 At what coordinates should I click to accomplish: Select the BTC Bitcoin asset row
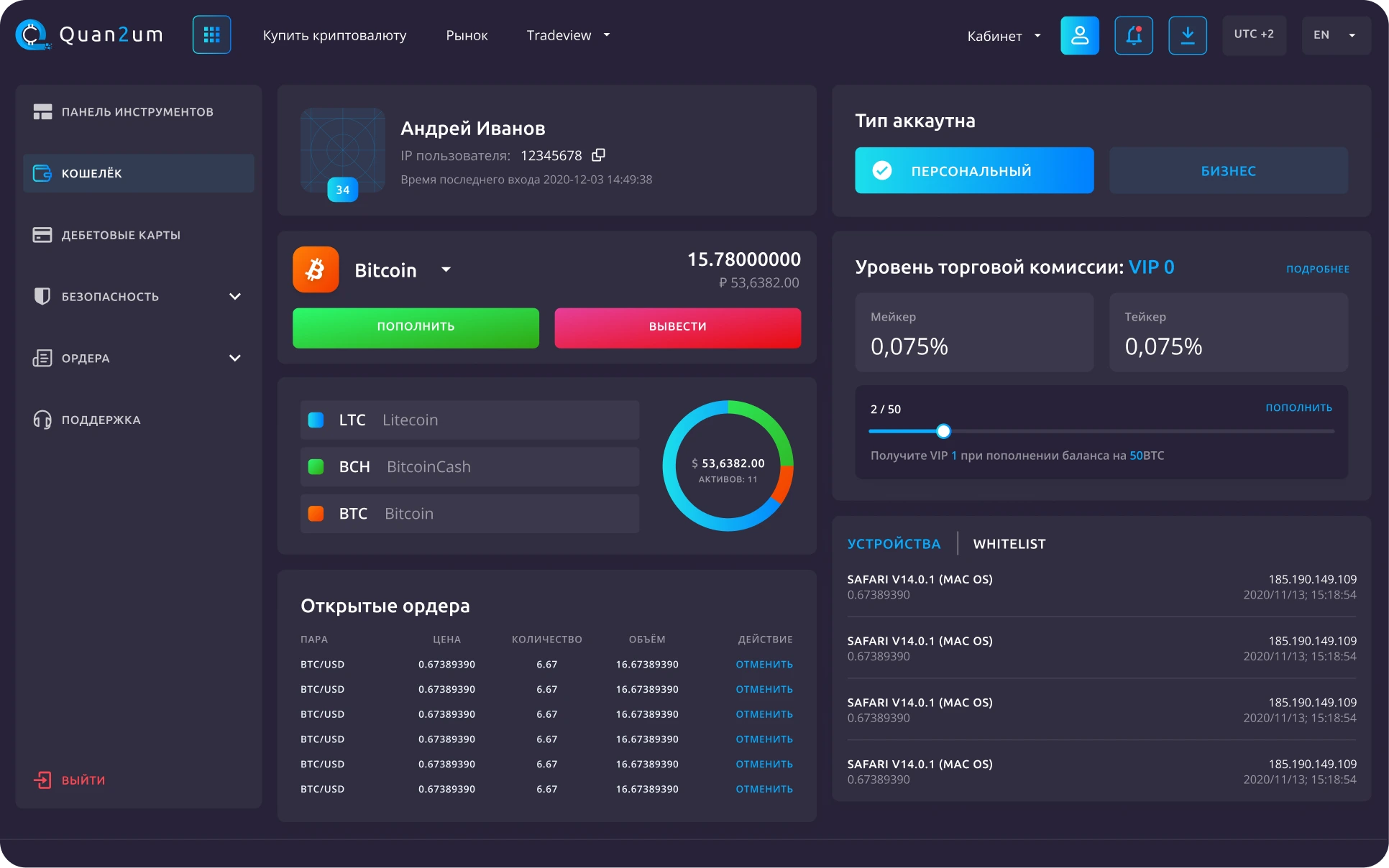pos(469,513)
